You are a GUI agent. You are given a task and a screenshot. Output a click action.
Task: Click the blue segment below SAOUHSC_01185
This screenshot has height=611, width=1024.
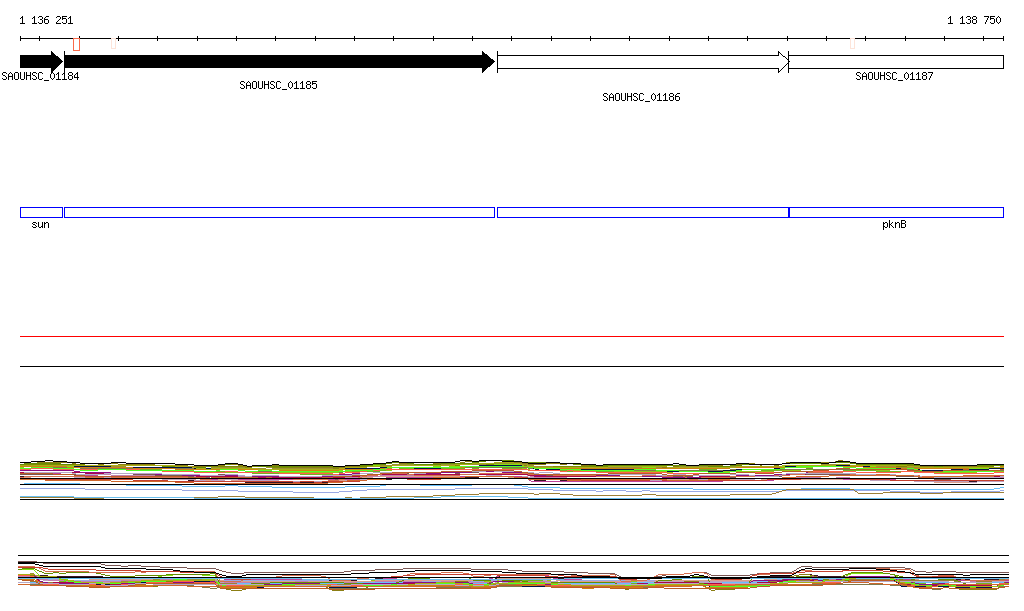[x=280, y=212]
